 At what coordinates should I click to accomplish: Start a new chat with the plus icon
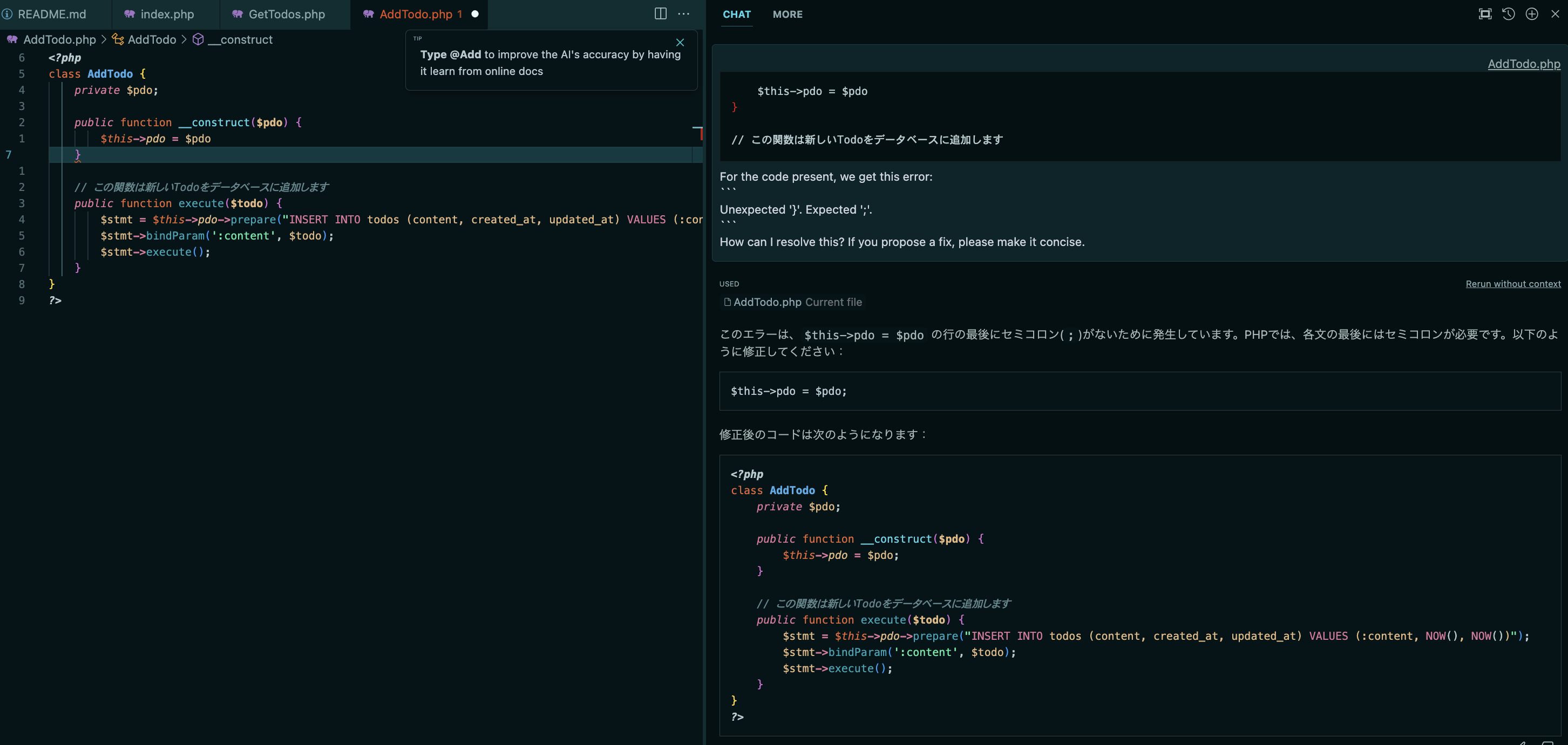[x=1532, y=13]
